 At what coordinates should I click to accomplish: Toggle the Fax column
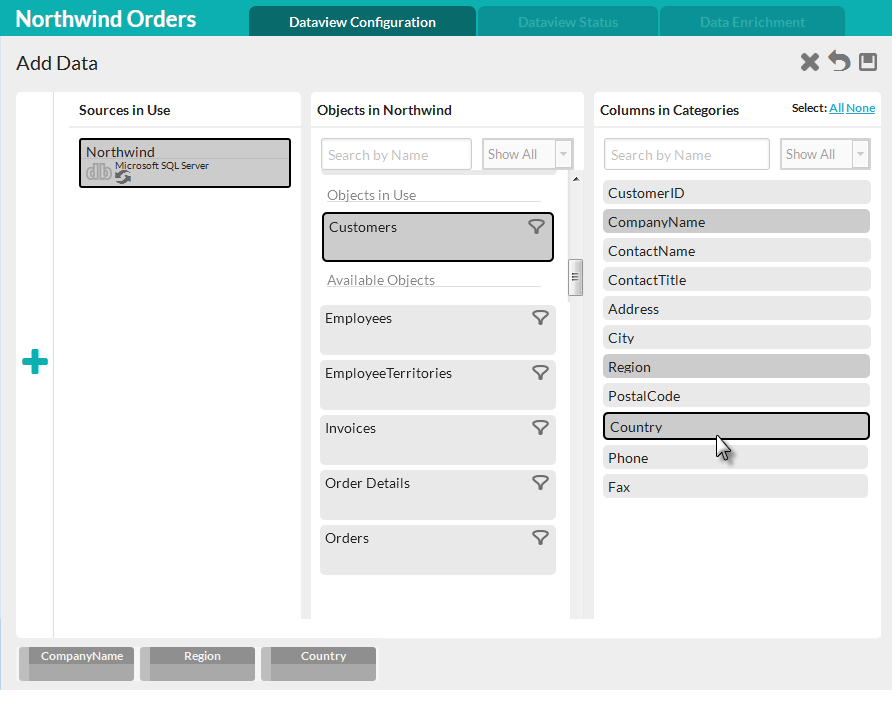pos(736,486)
